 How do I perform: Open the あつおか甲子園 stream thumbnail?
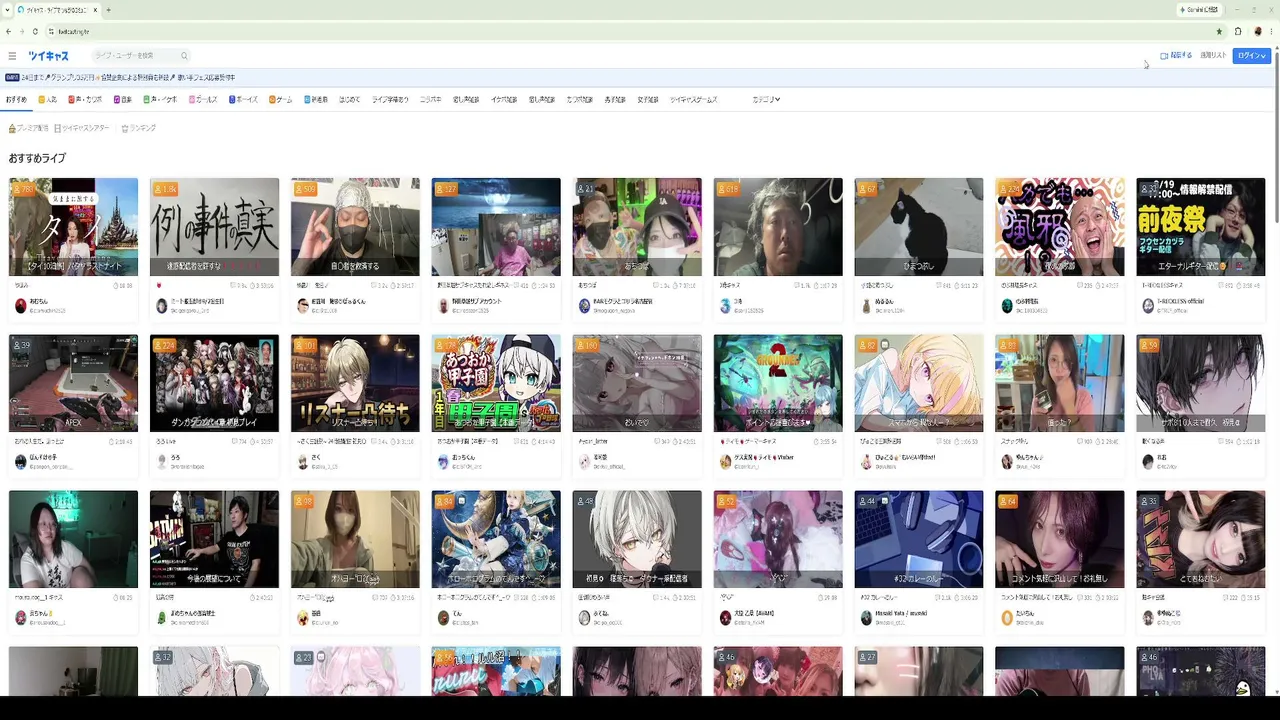(x=496, y=383)
